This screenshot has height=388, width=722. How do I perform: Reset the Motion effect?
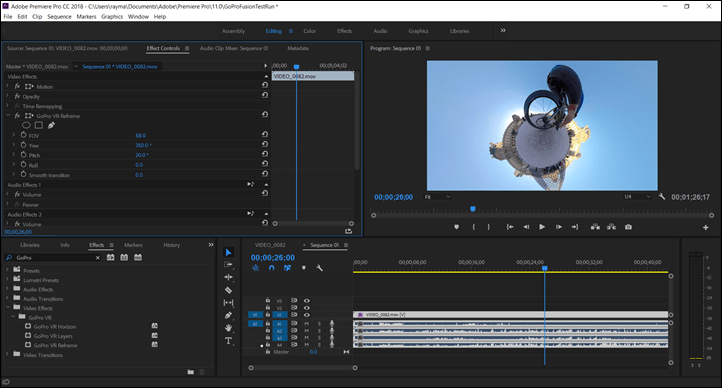(265, 85)
